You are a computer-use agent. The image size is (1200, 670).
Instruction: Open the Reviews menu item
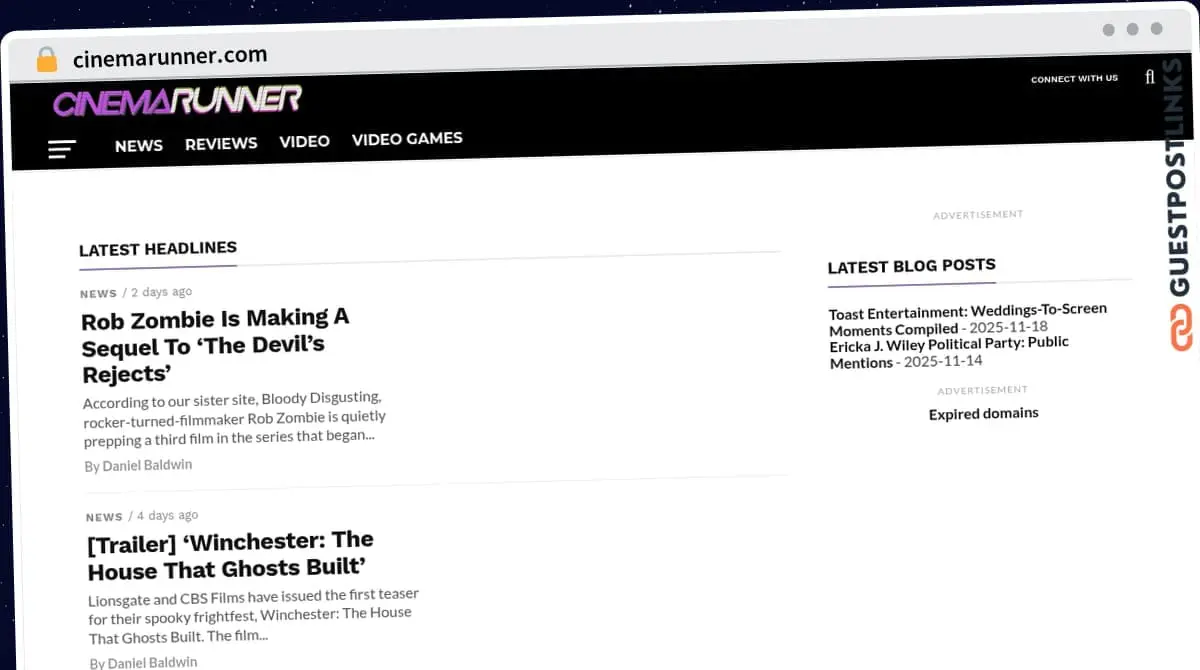point(221,144)
